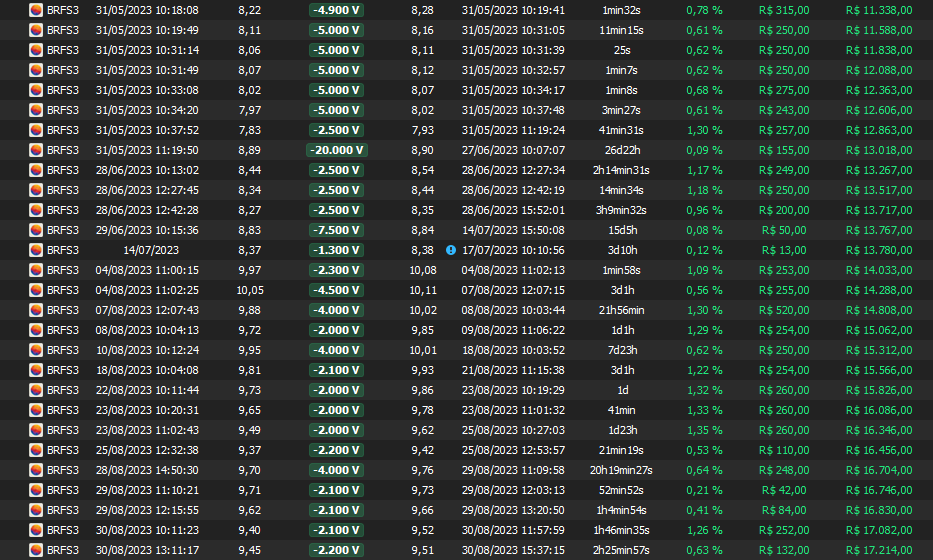Select the -7.500 V quantity badge
Screen dimensions: 933x560
pos(336,230)
